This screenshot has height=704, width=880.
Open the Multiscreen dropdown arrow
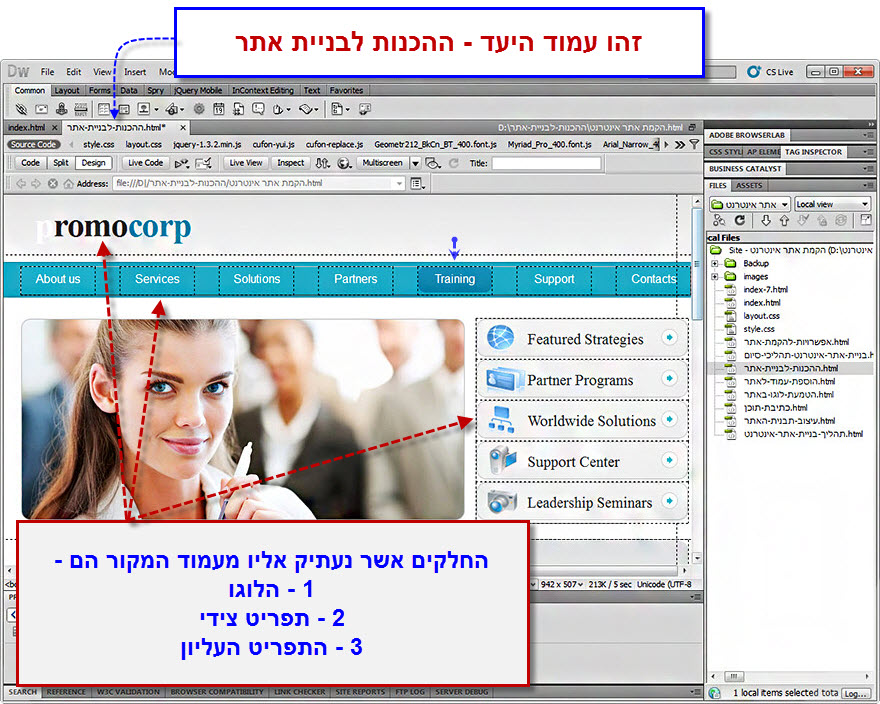coord(415,163)
